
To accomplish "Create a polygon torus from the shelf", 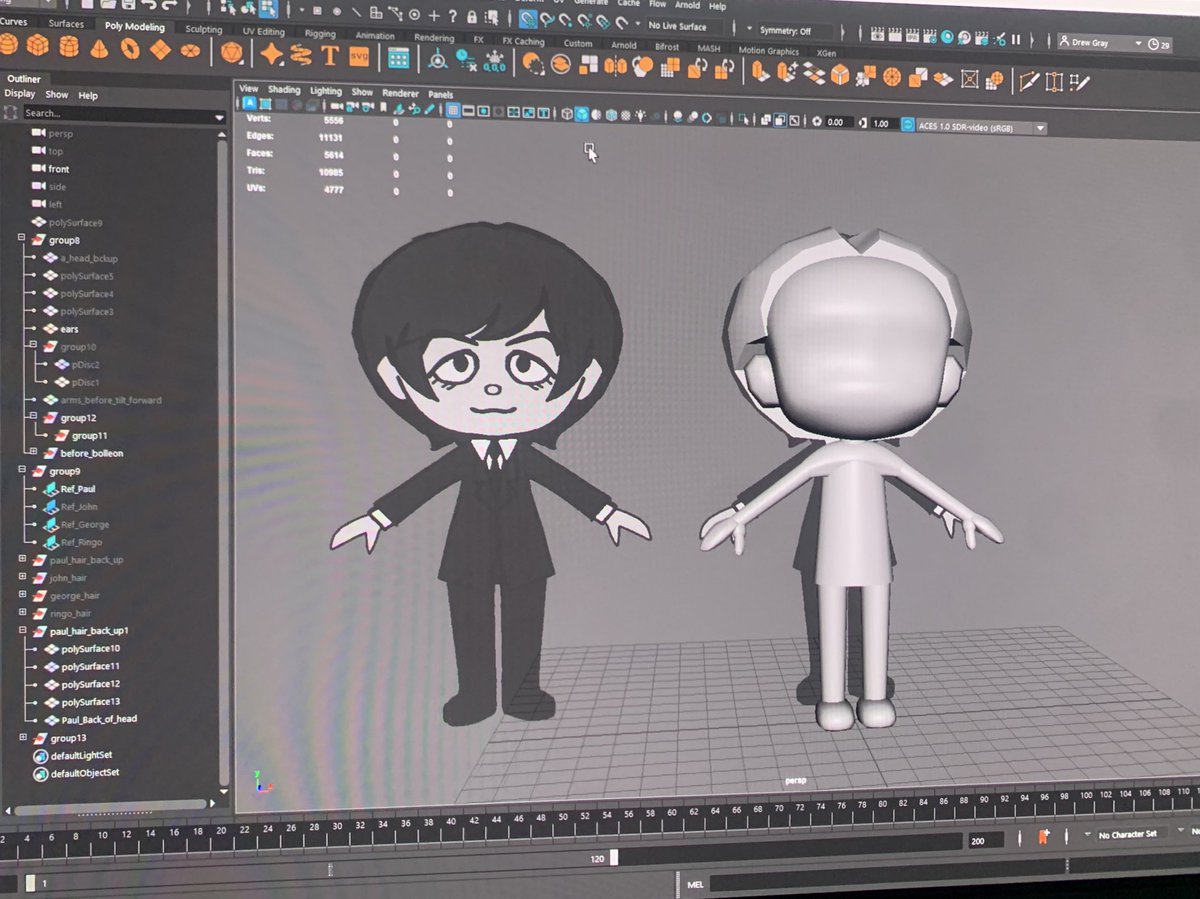I will 130,48.
